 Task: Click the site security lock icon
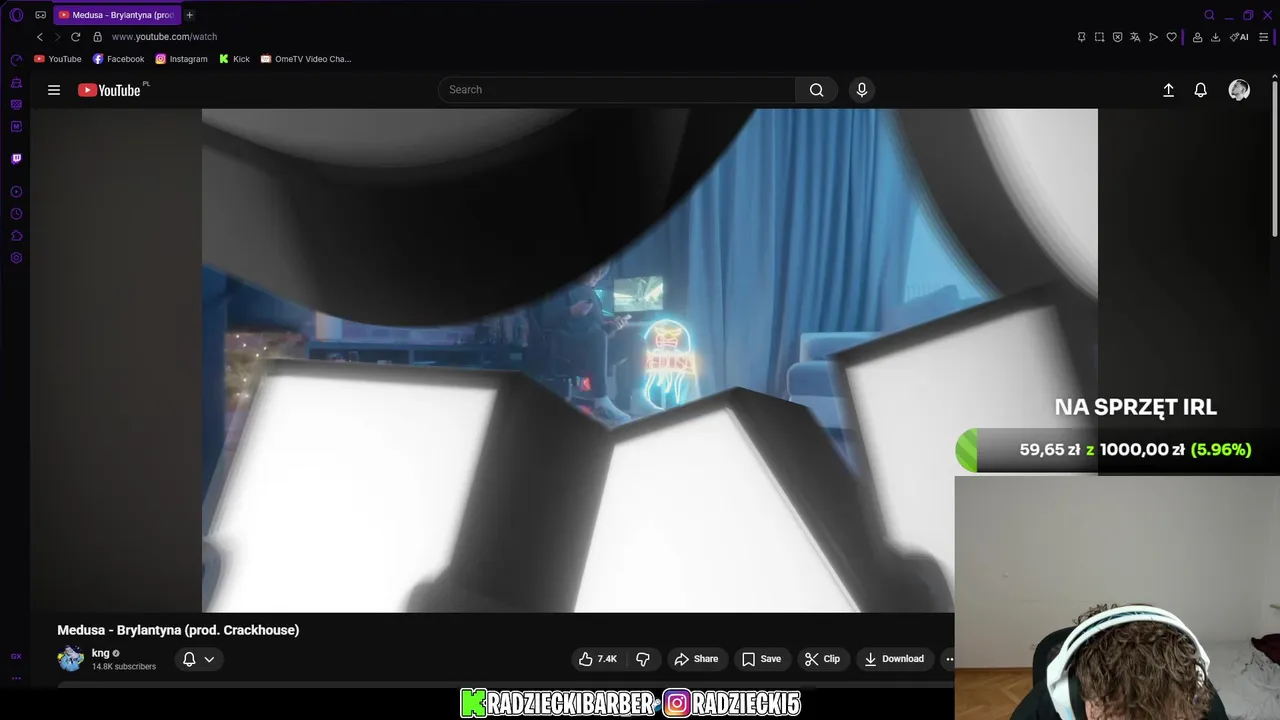pos(98,37)
